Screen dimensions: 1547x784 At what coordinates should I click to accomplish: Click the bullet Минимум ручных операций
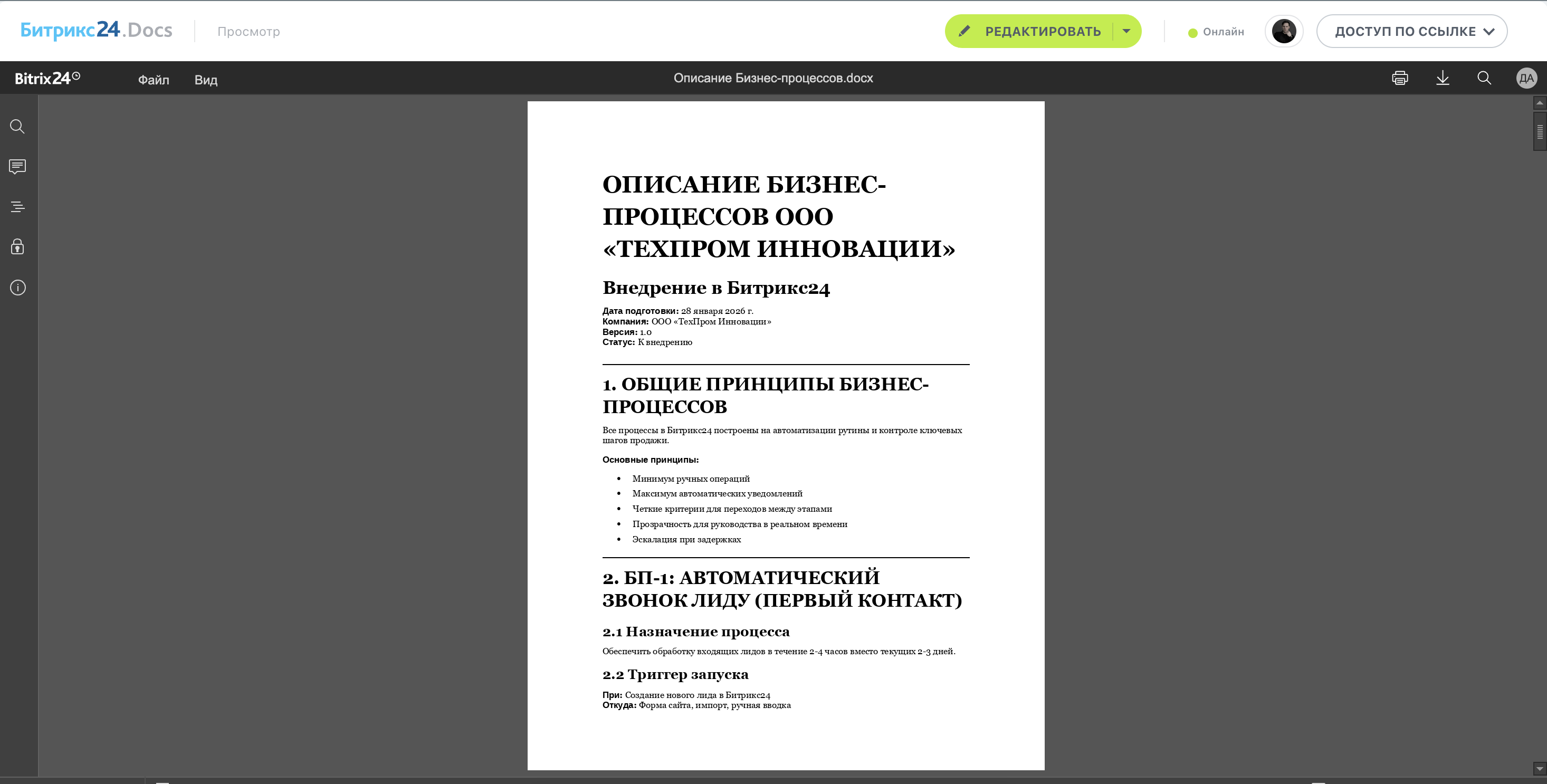click(691, 479)
